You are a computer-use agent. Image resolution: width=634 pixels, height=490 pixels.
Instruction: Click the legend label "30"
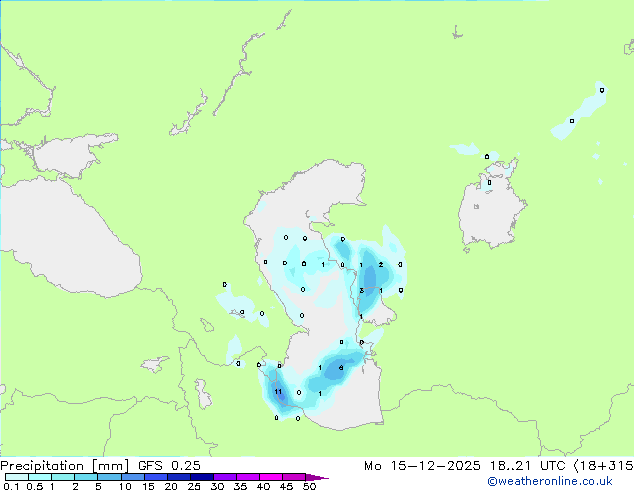[217, 486]
